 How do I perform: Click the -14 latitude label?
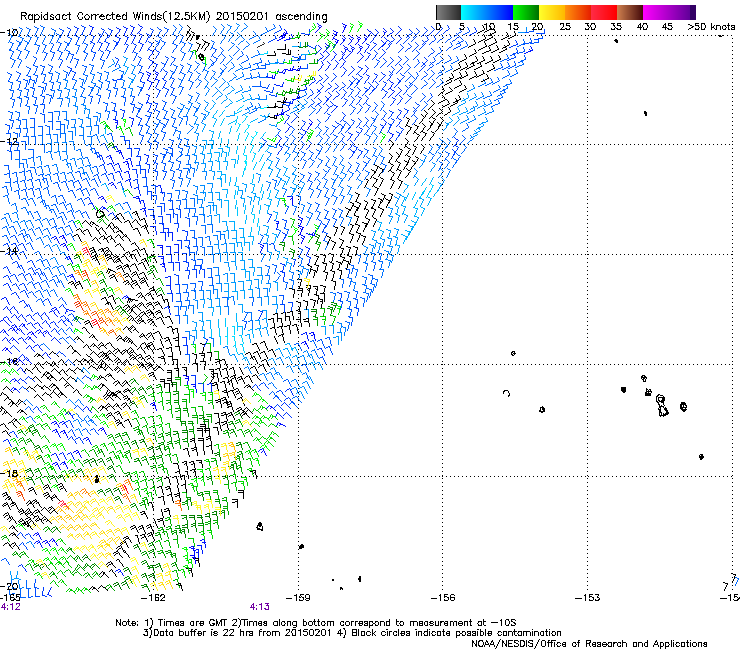(x=9, y=251)
